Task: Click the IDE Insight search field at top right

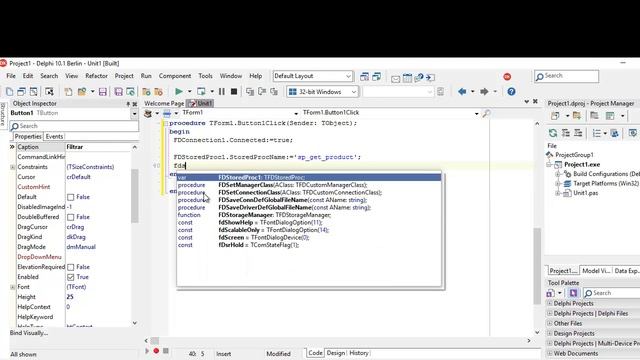Action: tap(567, 76)
